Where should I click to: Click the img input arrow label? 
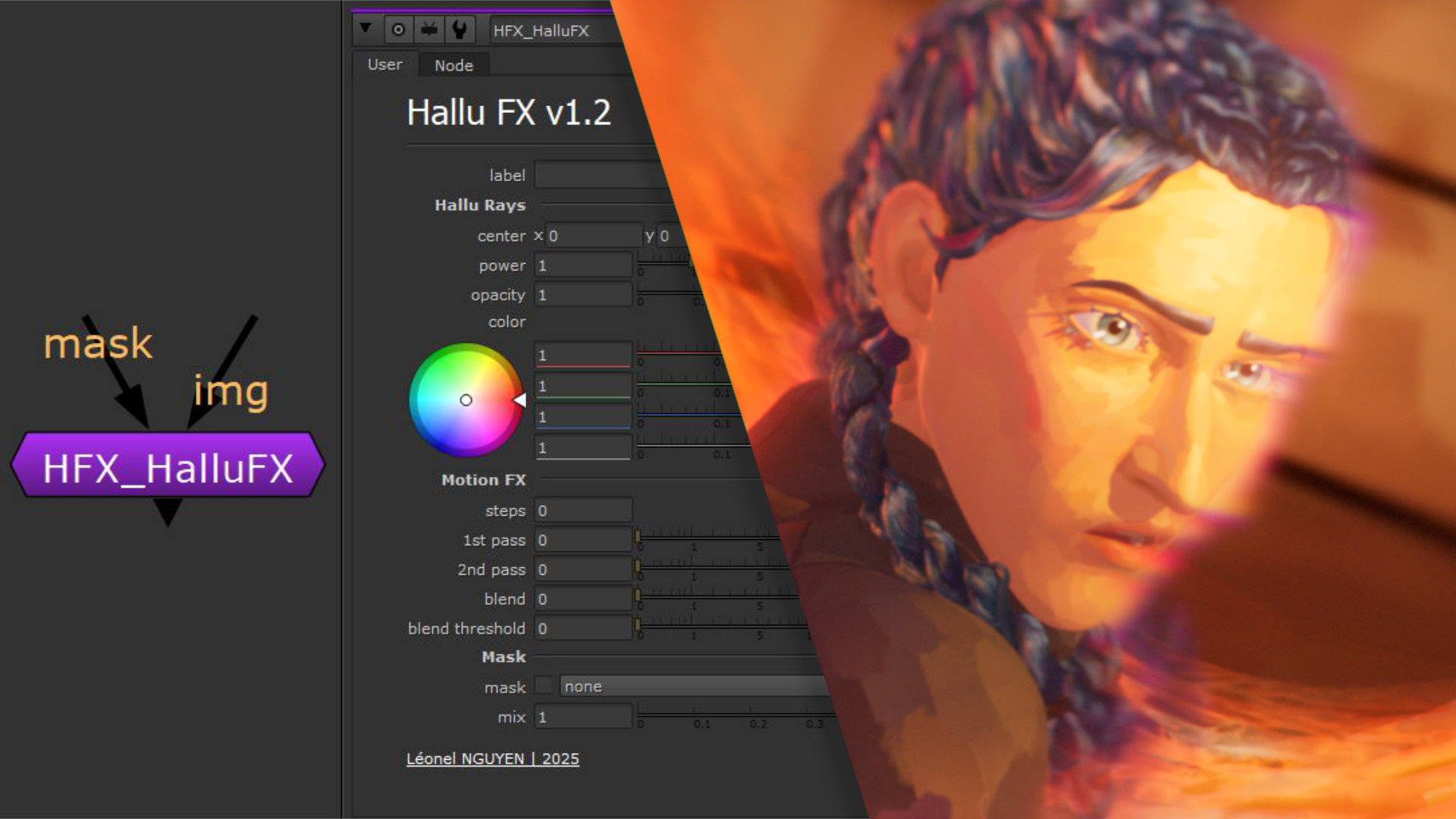coord(231,391)
